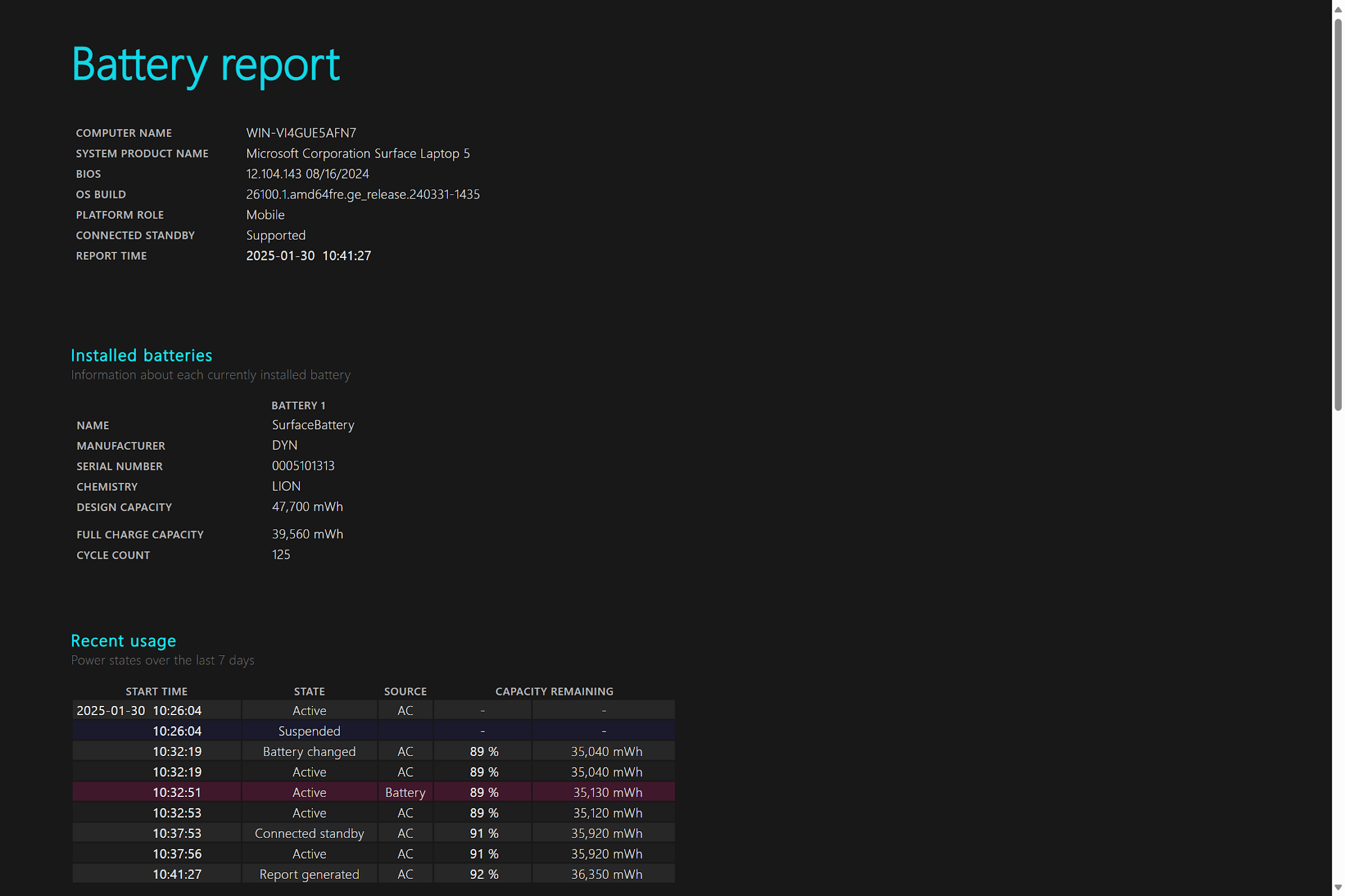Click the 'CYCLE COUNT' label
The image size is (1345, 896).
113,556
